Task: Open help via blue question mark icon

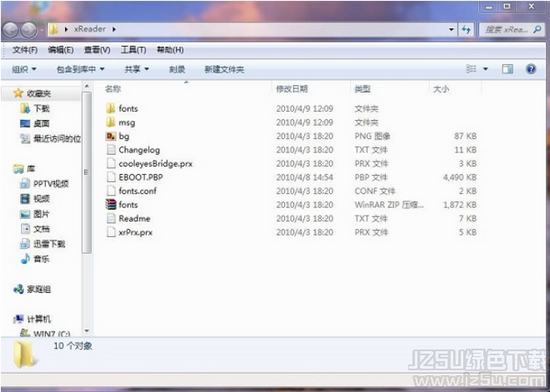Action: click(531, 69)
